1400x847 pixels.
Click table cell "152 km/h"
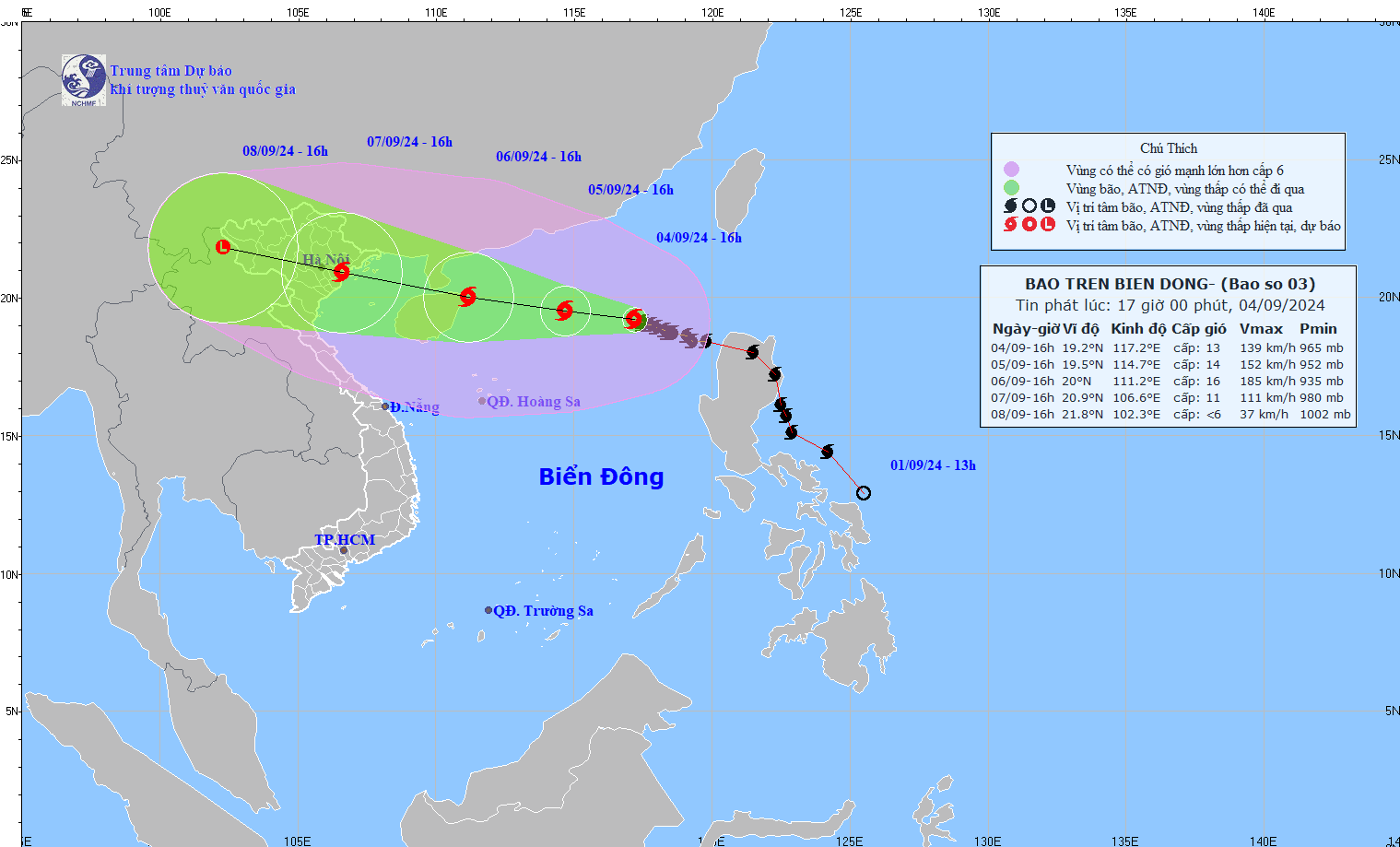[x=1268, y=365]
